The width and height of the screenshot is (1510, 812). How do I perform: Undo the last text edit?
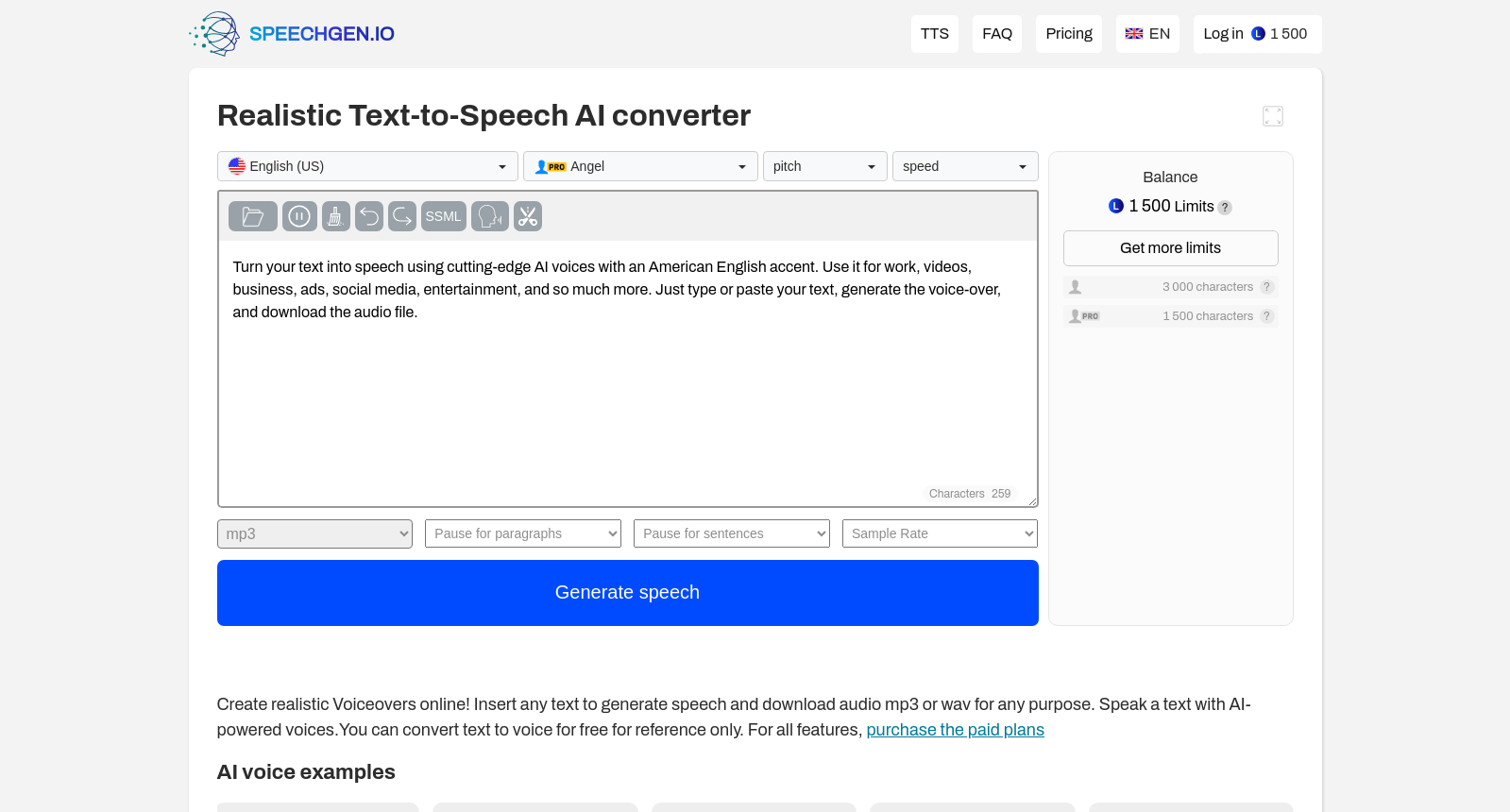point(369,216)
